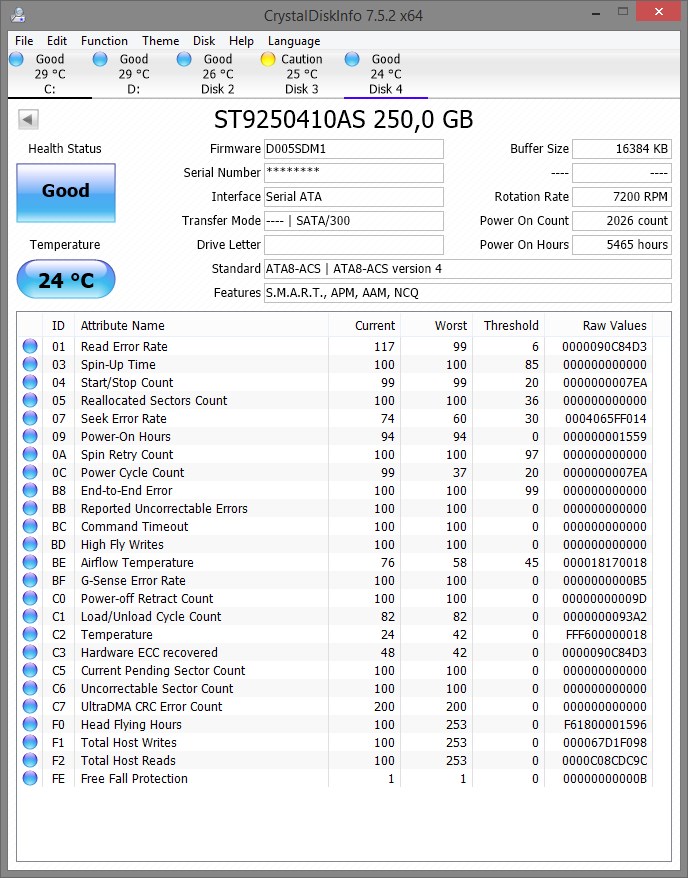Click the ID column header
Screen dimensions: 688x878
click(58, 325)
